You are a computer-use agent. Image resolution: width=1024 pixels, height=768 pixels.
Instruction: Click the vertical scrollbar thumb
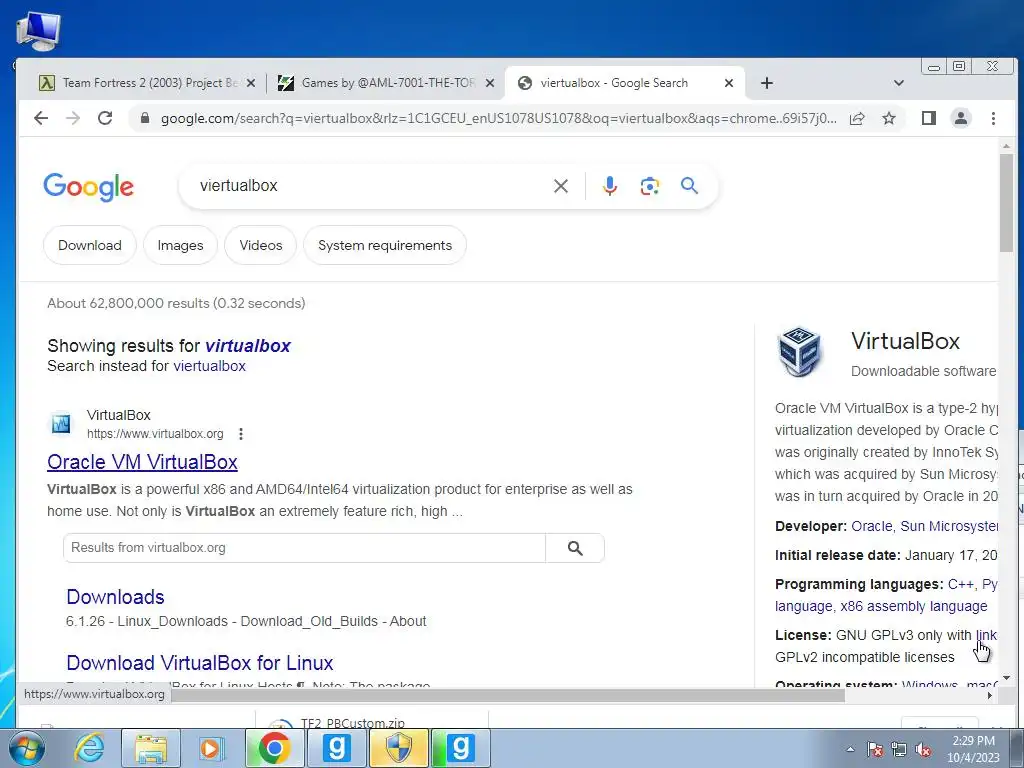coord(1006,202)
